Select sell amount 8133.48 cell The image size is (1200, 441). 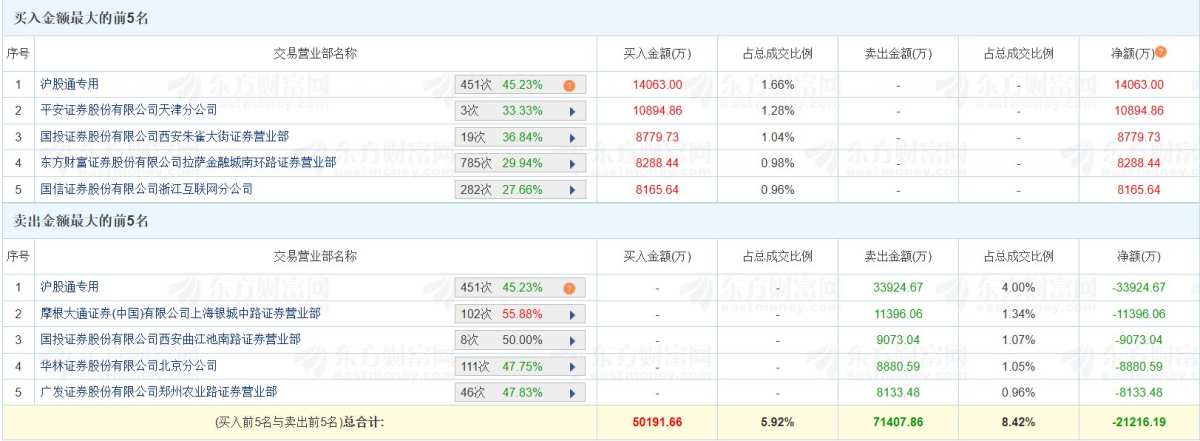pos(897,392)
